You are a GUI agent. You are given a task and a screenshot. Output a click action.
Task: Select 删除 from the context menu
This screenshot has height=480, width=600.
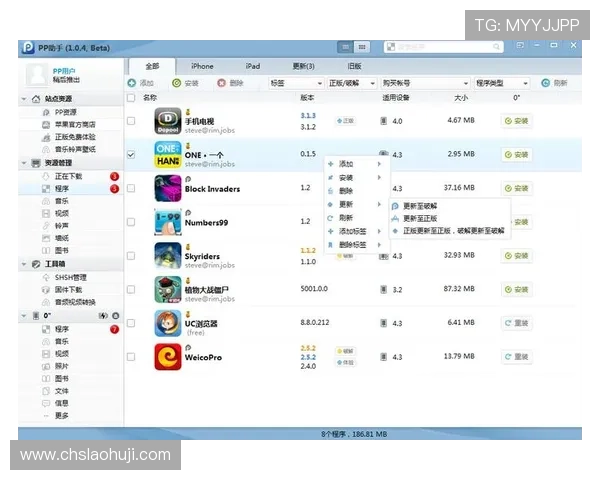coord(346,191)
